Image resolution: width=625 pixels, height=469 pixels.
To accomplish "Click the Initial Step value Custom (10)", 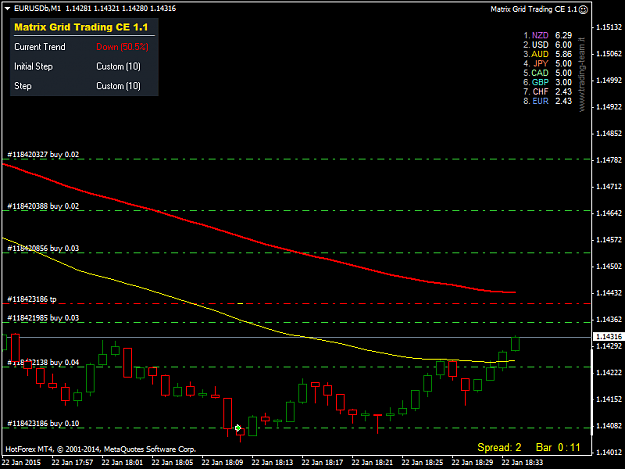I will coord(118,67).
